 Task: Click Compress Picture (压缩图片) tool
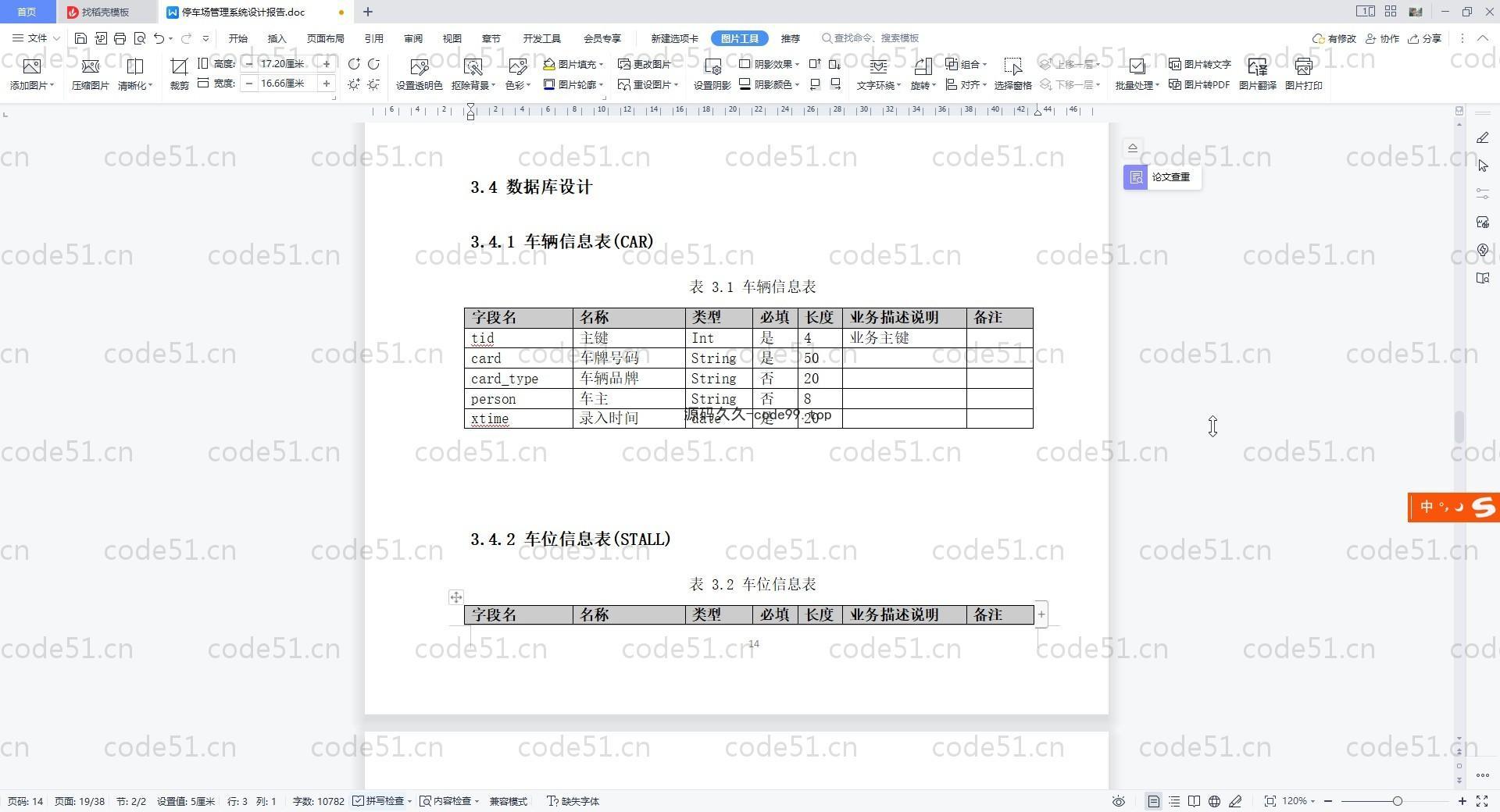pos(91,74)
